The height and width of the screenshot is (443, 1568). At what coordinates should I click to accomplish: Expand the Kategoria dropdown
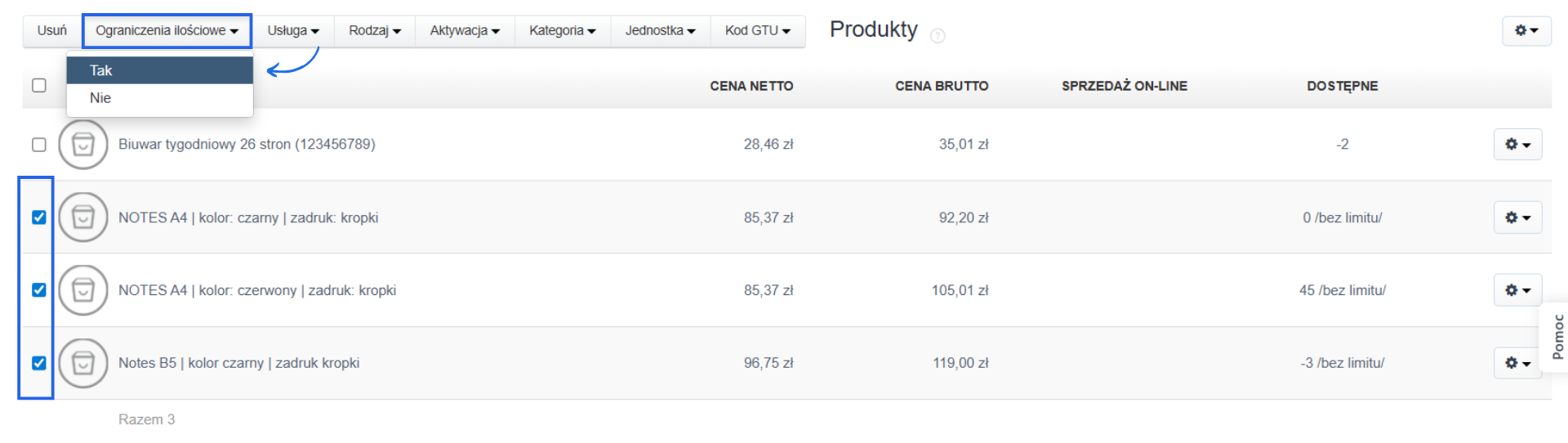(x=562, y=30)
